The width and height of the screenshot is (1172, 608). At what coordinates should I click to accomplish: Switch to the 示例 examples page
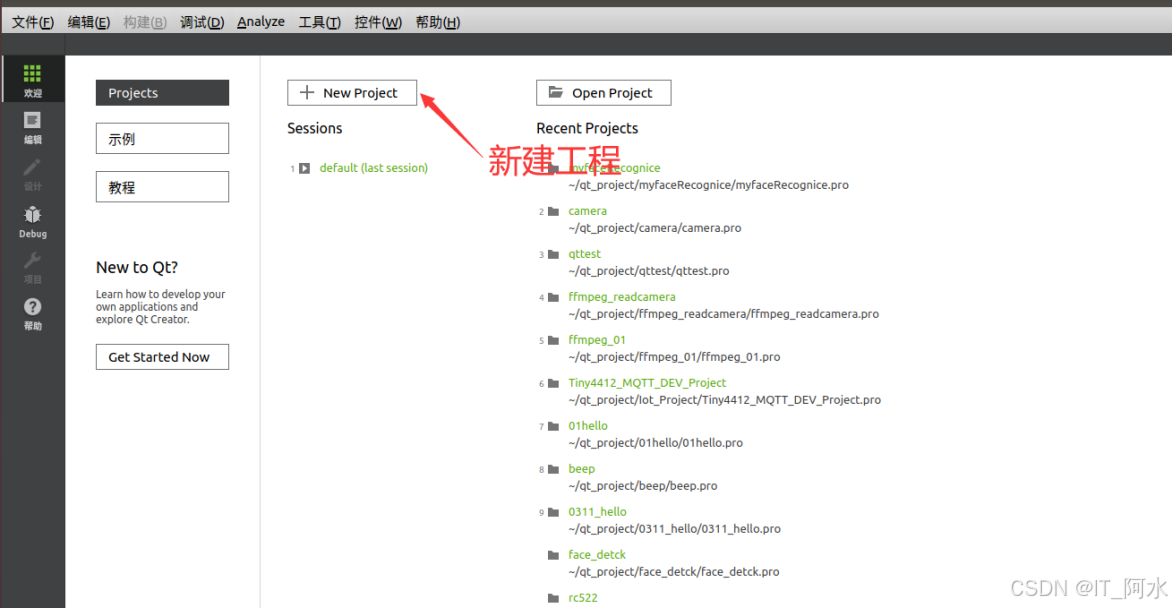click(x=162, y=138)
